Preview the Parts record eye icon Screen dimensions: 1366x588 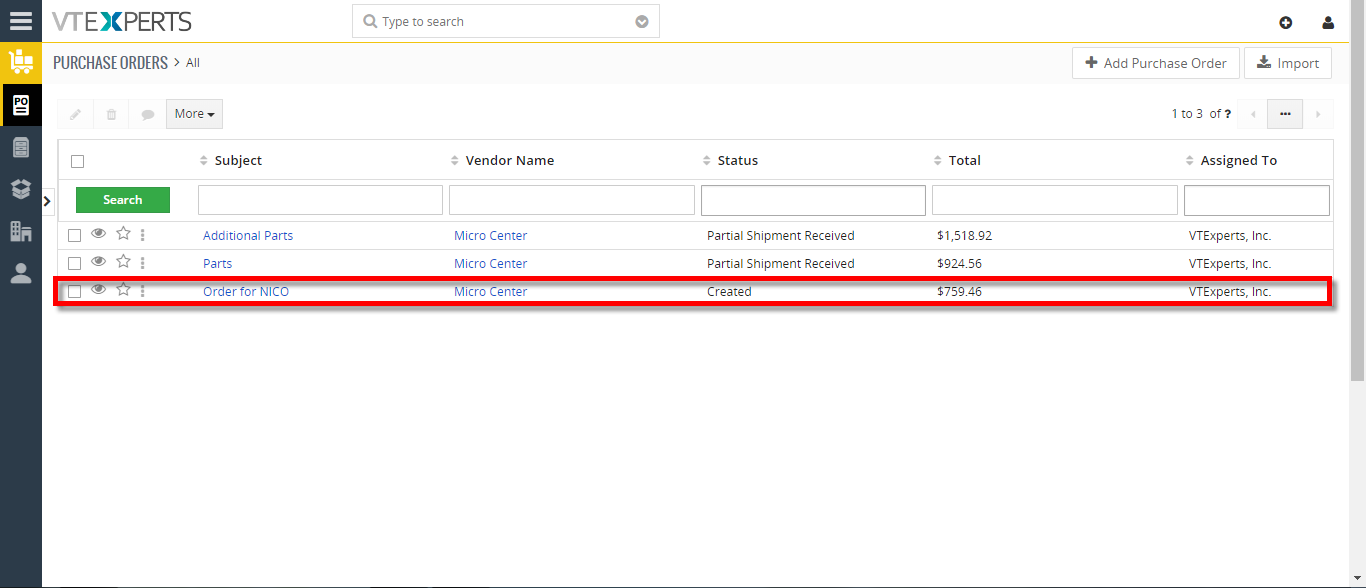[98, 262]
